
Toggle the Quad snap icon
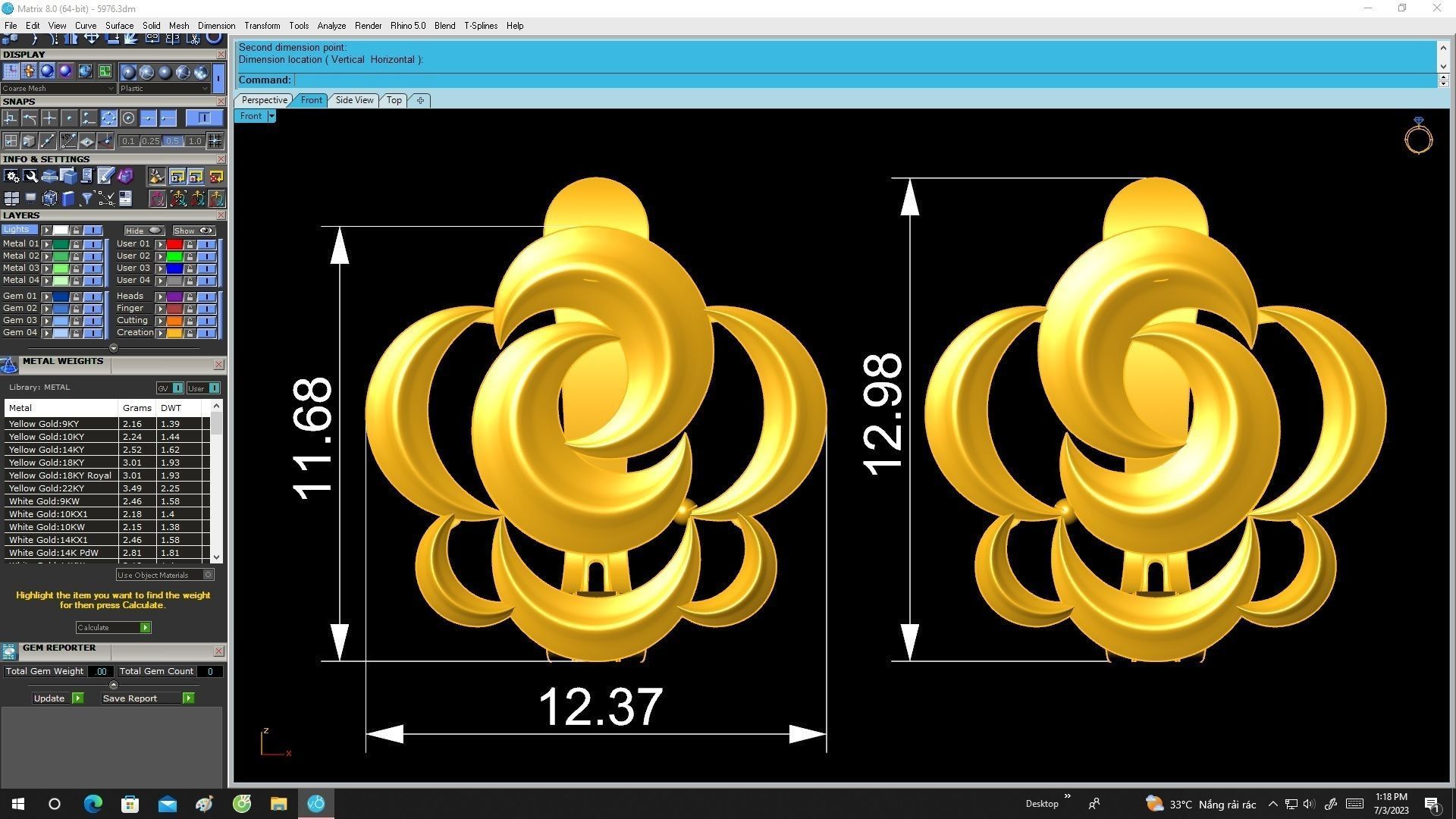coord(108,118)
